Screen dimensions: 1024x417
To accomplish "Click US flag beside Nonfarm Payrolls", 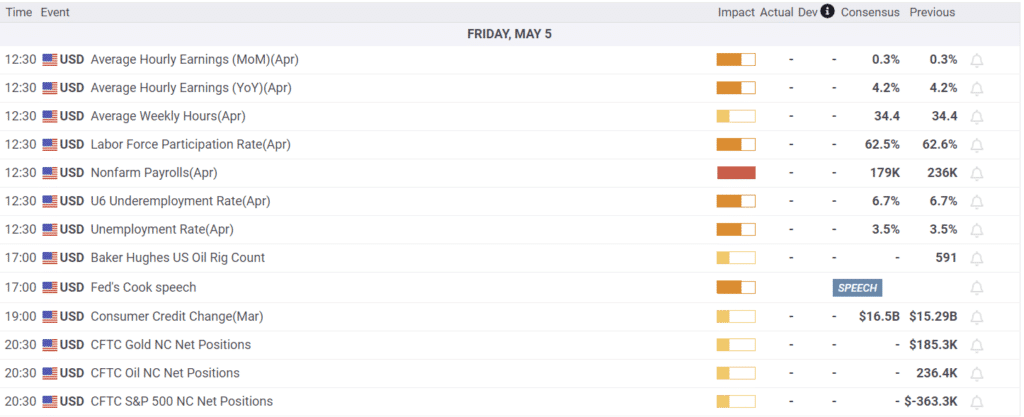I will pos(50,173).
